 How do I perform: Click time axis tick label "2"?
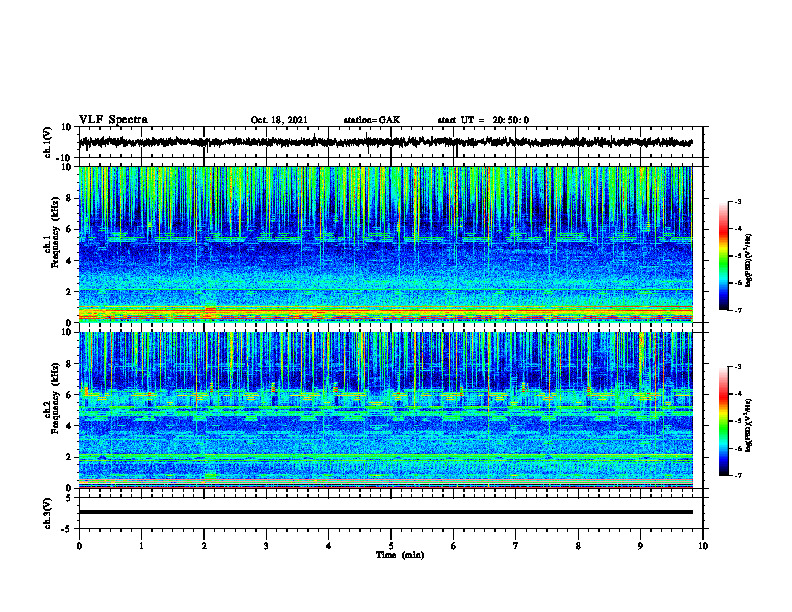(x=204, y=546)
